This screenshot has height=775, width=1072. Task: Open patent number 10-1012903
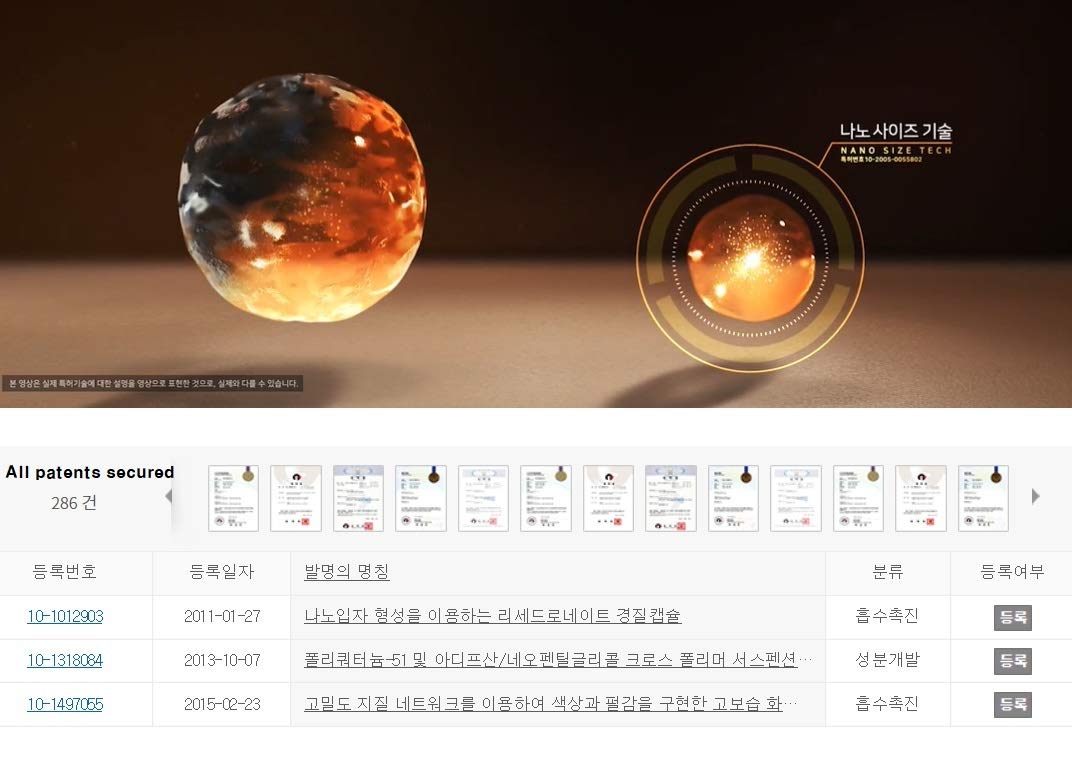[65, 616]
